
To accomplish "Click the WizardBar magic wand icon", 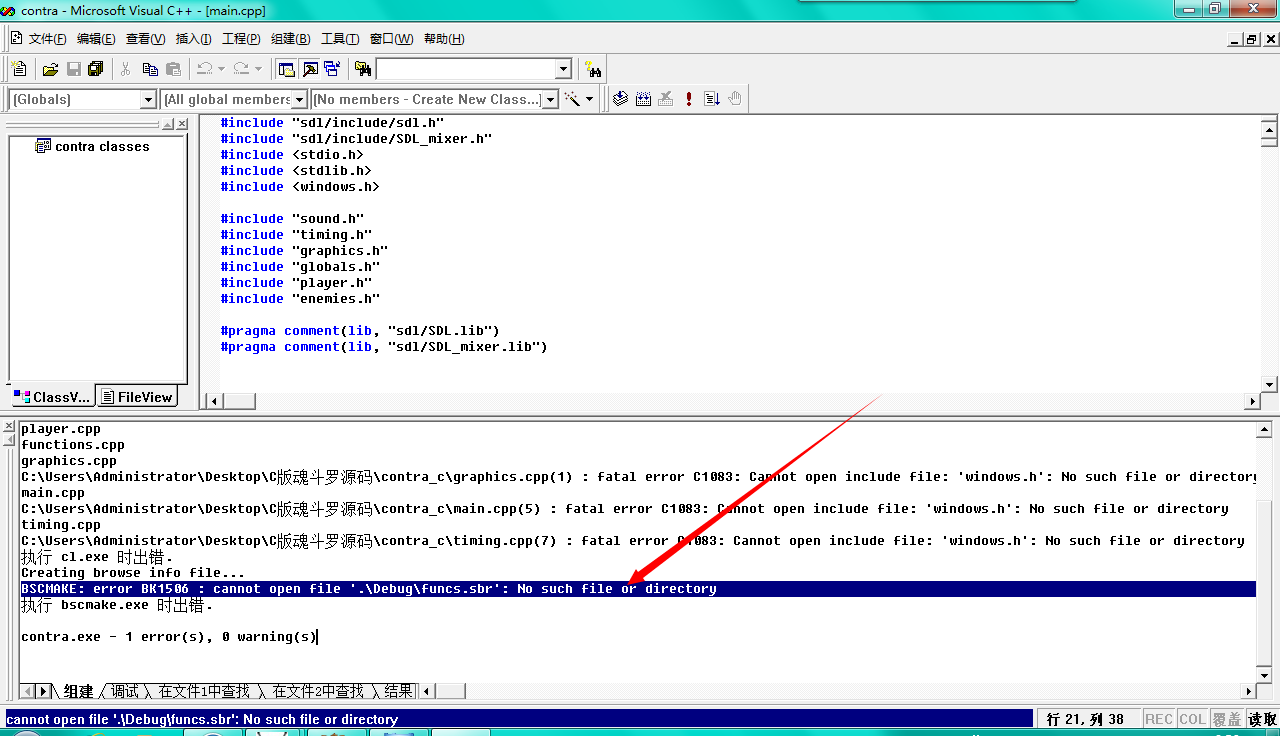I will pos(573,99).
